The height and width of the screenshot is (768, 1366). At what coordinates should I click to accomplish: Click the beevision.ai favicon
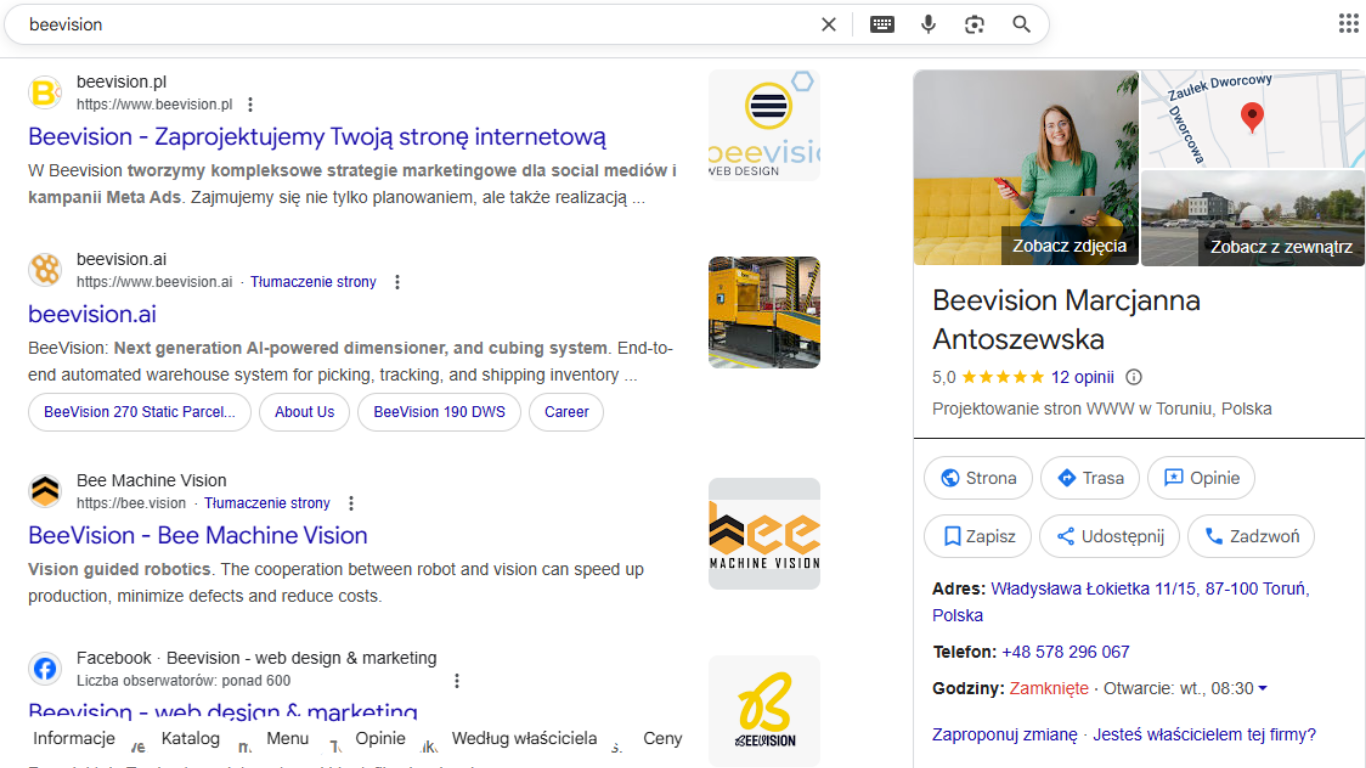(45, 270)
